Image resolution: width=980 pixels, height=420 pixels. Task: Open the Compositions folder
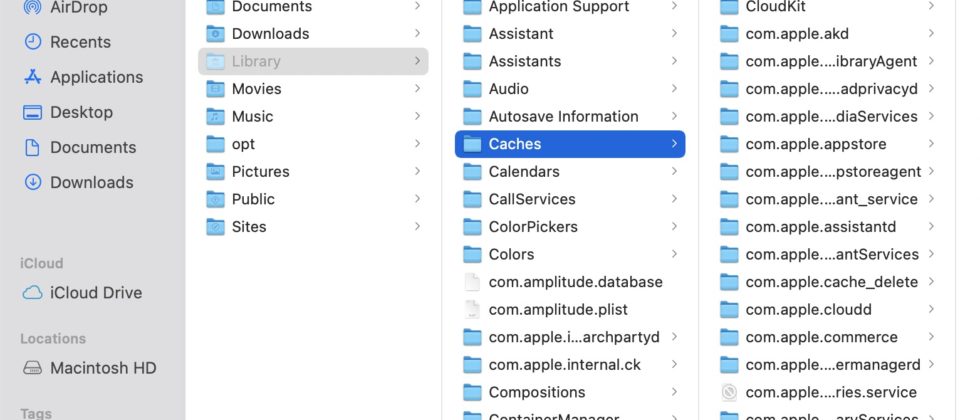point(536,392)
